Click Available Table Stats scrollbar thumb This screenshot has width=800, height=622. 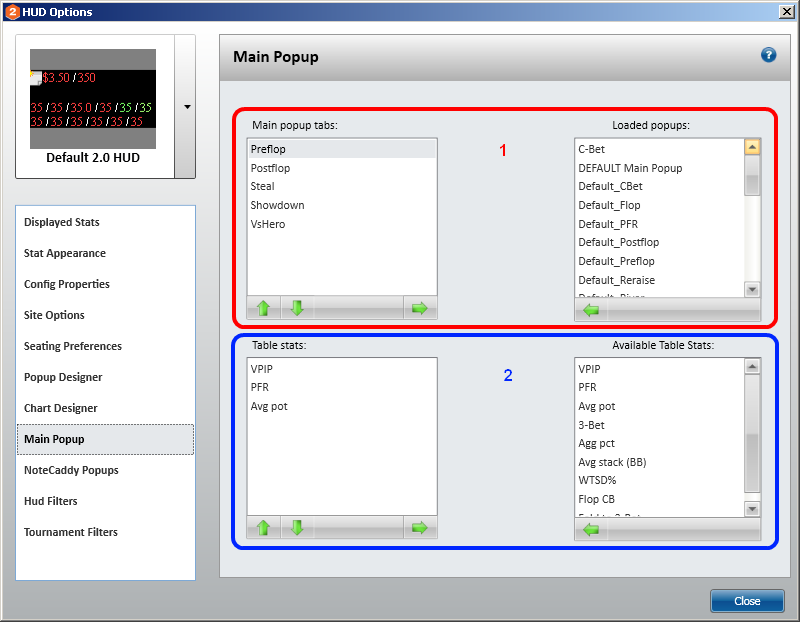[x=752, y=434]
